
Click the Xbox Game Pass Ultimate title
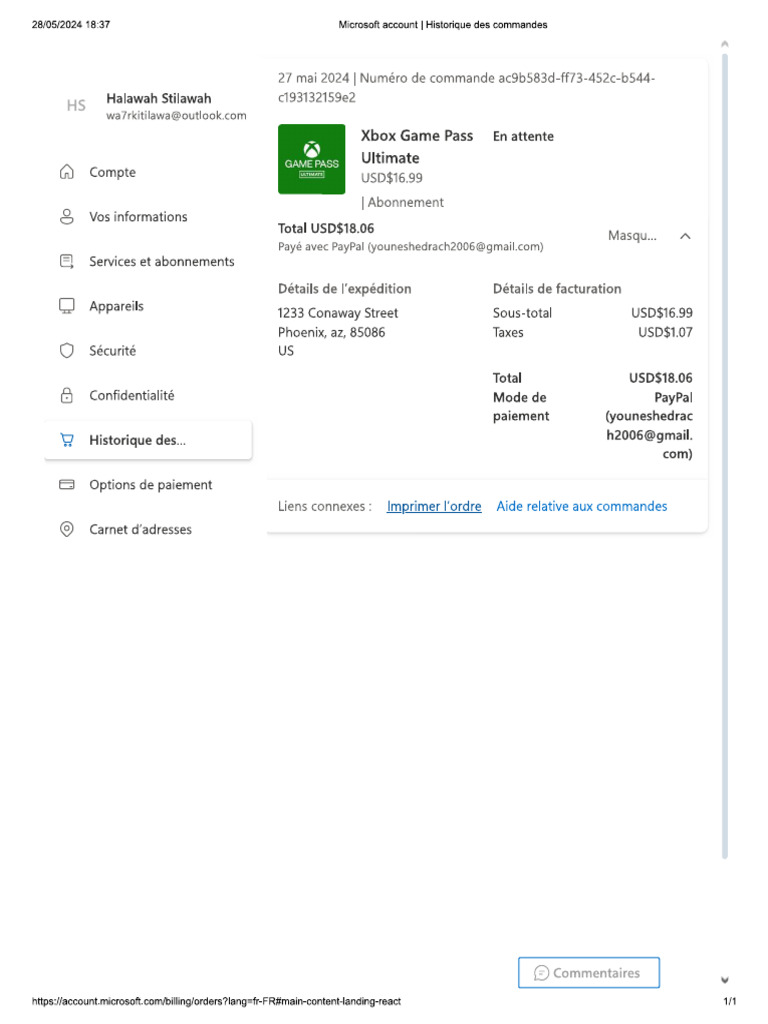click(417, 146)
